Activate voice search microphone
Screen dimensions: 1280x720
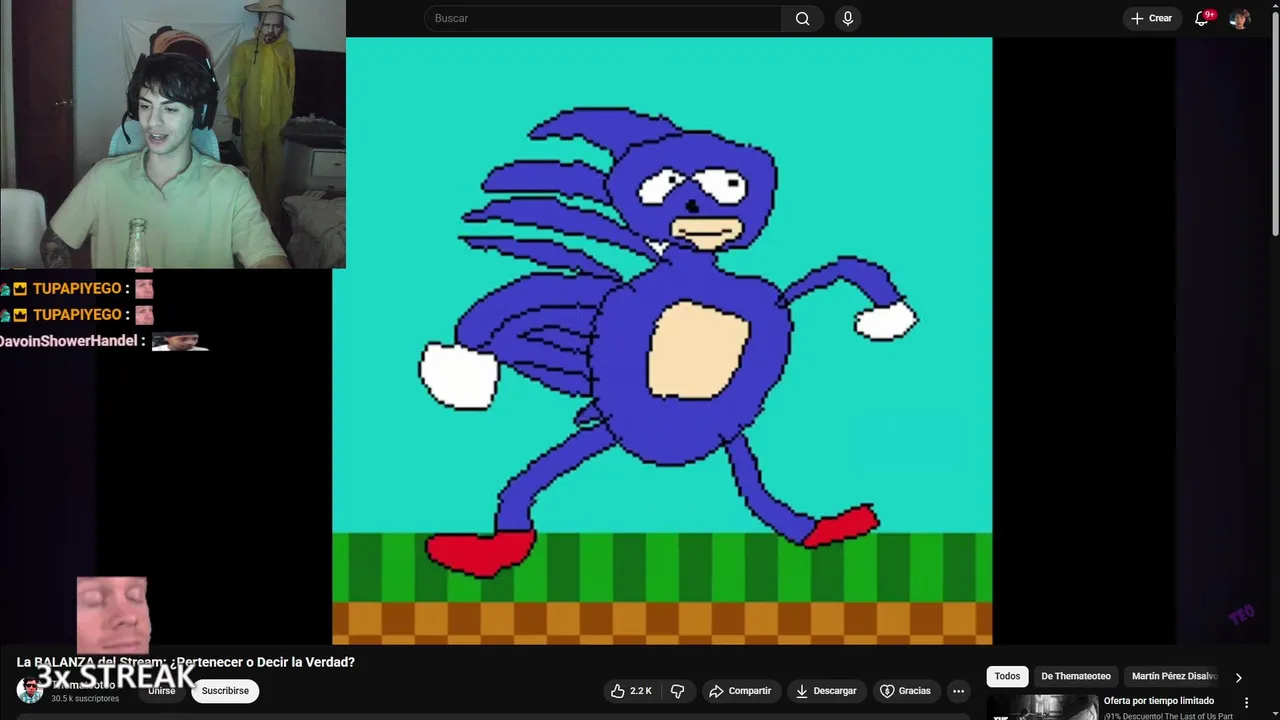[x=848, y=18]
